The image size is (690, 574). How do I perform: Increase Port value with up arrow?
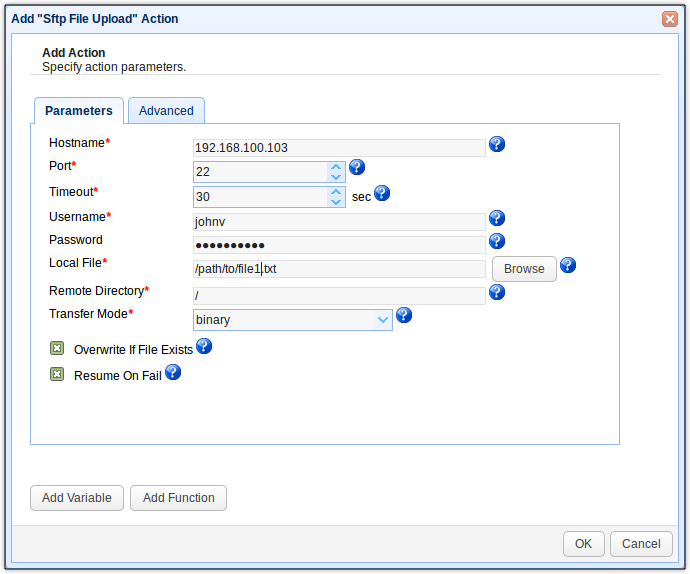pyautogui.click(x=336, y=167)
